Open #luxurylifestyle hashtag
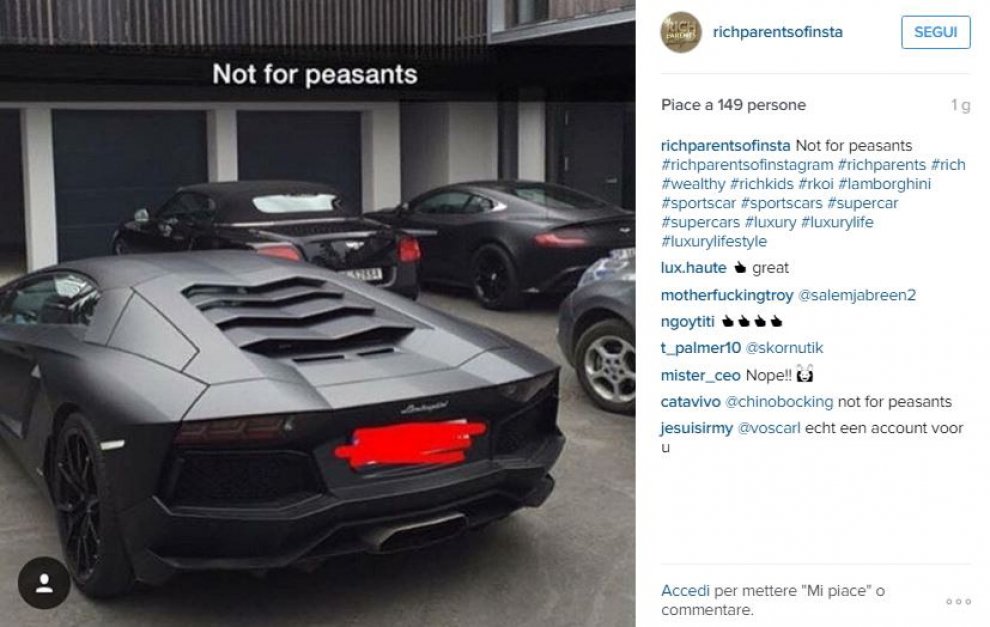 714,241
